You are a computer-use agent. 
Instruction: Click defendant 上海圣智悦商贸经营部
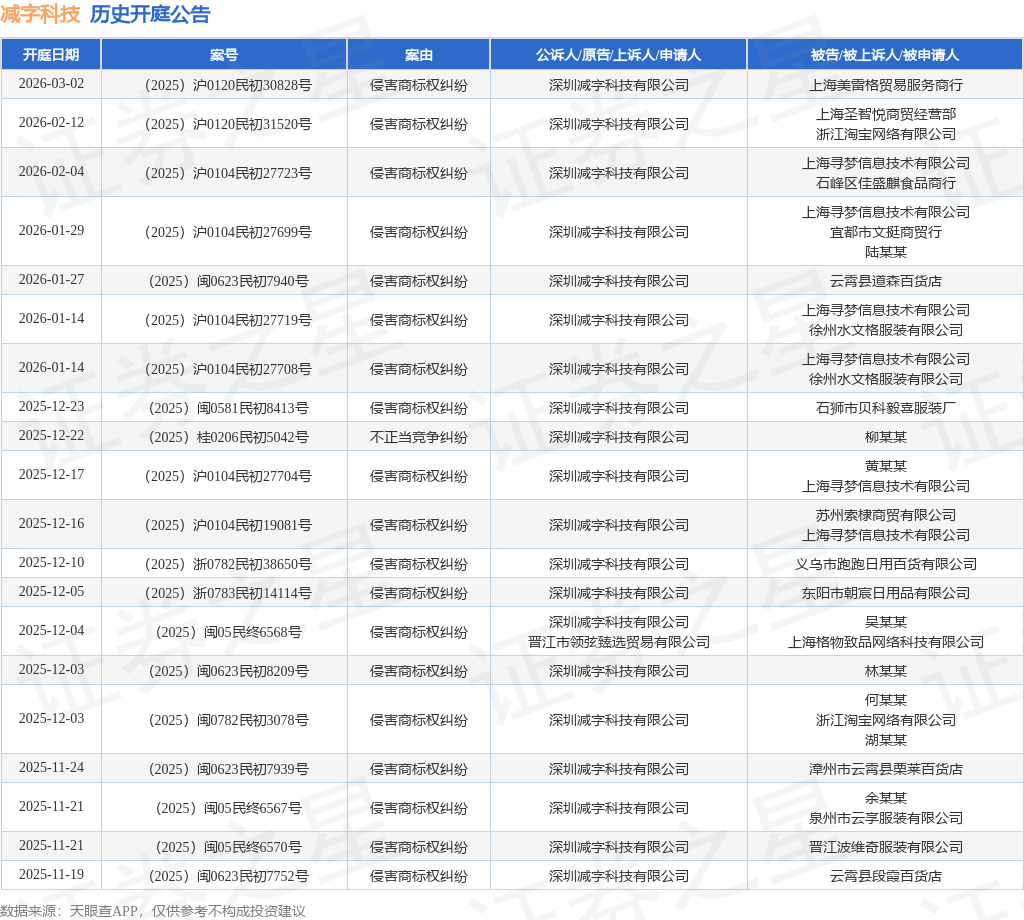886,114
